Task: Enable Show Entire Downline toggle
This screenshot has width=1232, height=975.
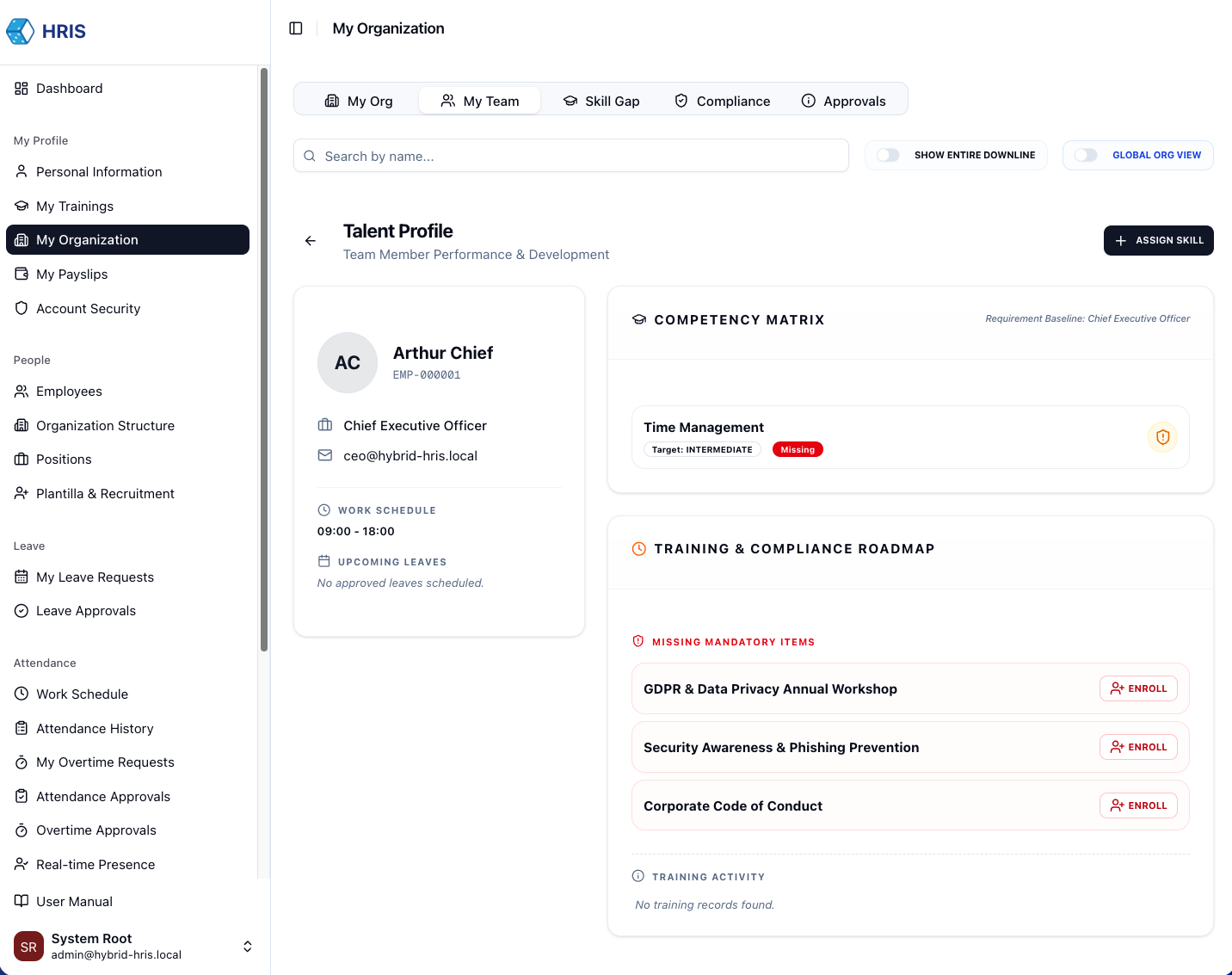Action: coord(888,155)
